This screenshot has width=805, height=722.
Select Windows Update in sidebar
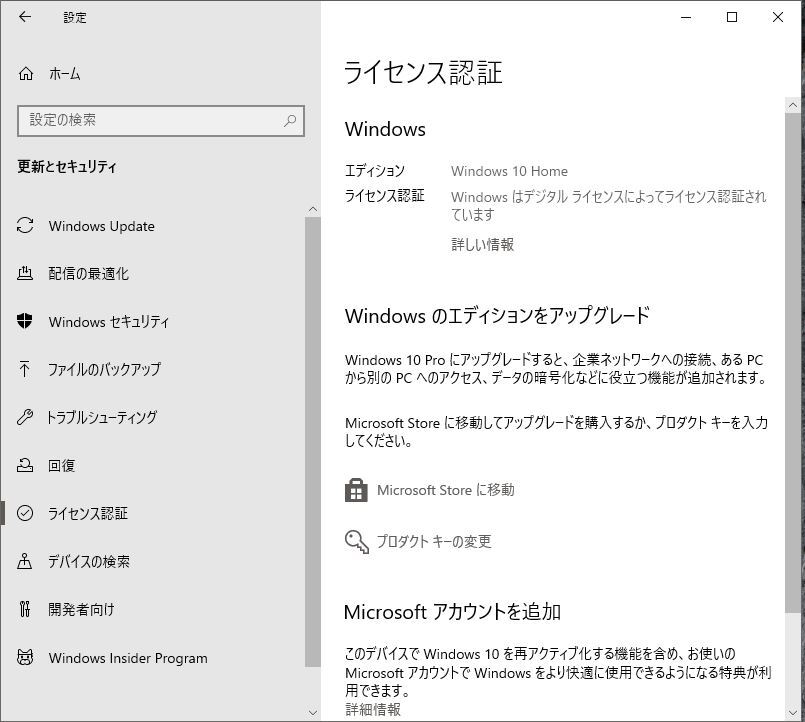coord(102,226)
